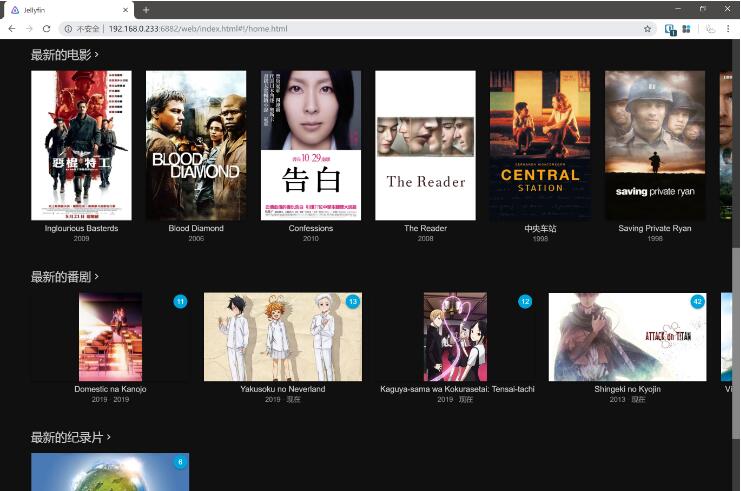Open the Domestic na Kanojo thumbnail

pos(110,337)
